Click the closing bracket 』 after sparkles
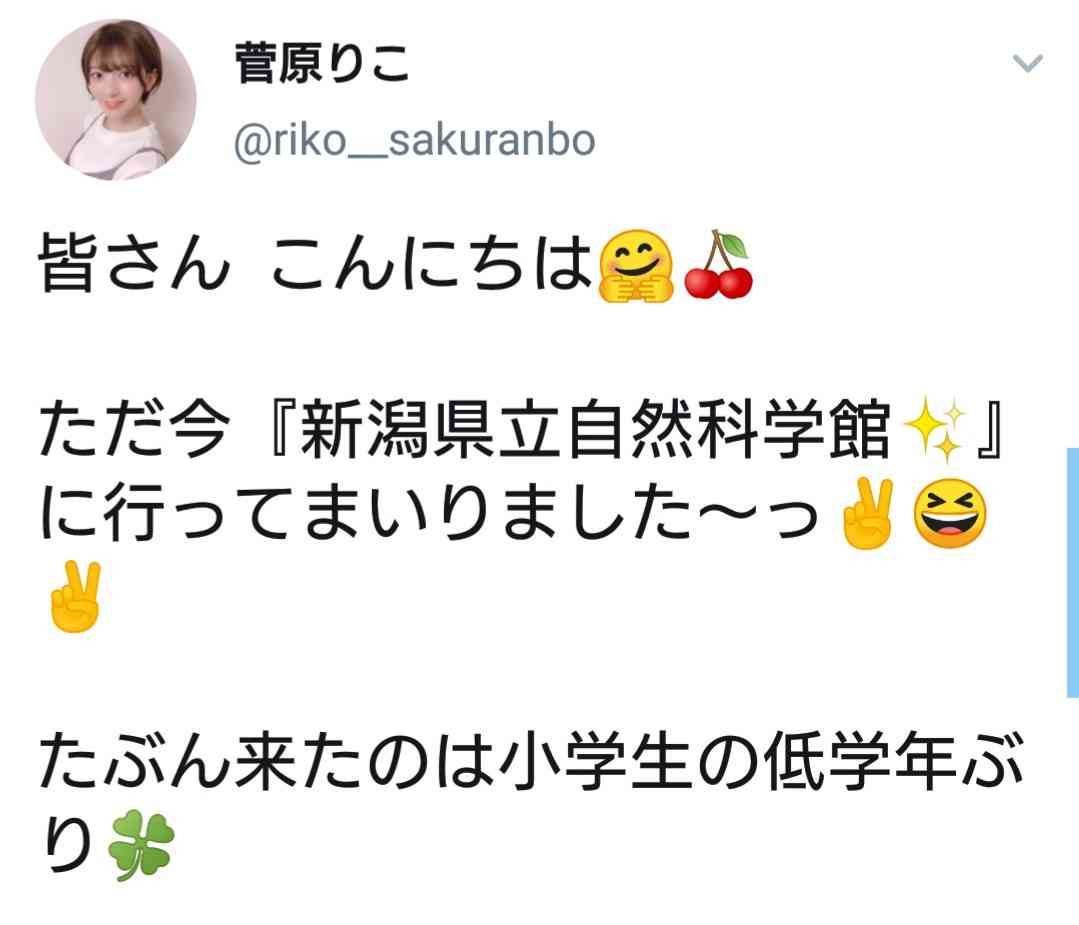 pos(990,429)
